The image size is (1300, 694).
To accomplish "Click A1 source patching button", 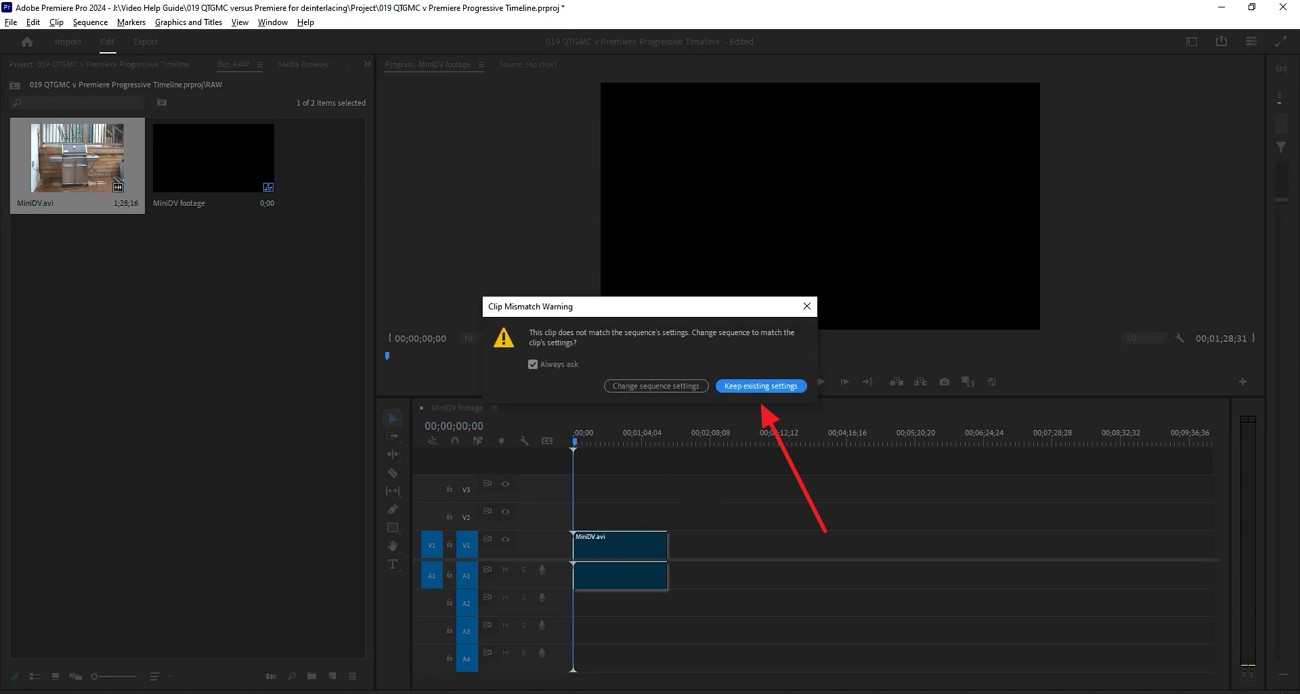I will [432, 576].
